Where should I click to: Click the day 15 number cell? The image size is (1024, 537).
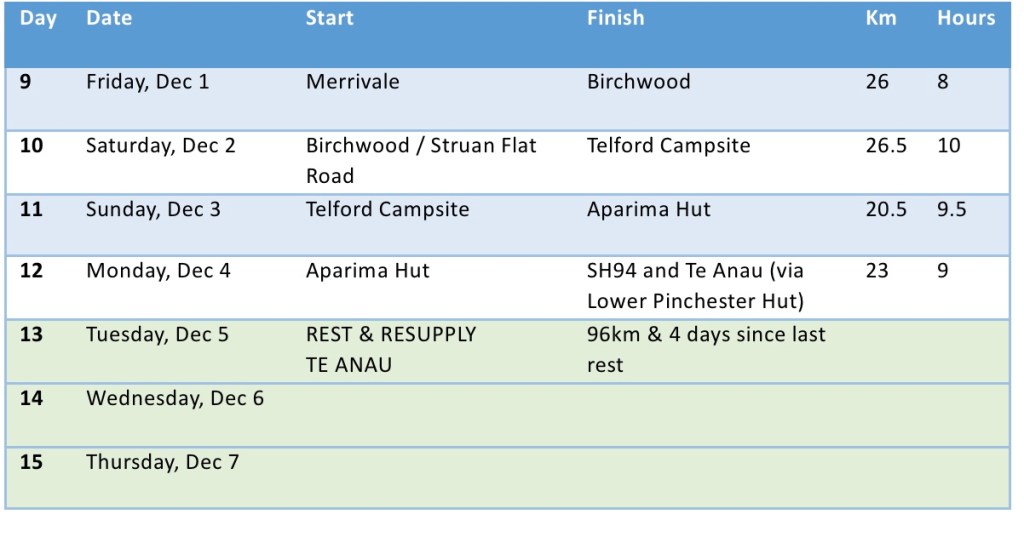[31, 463]
